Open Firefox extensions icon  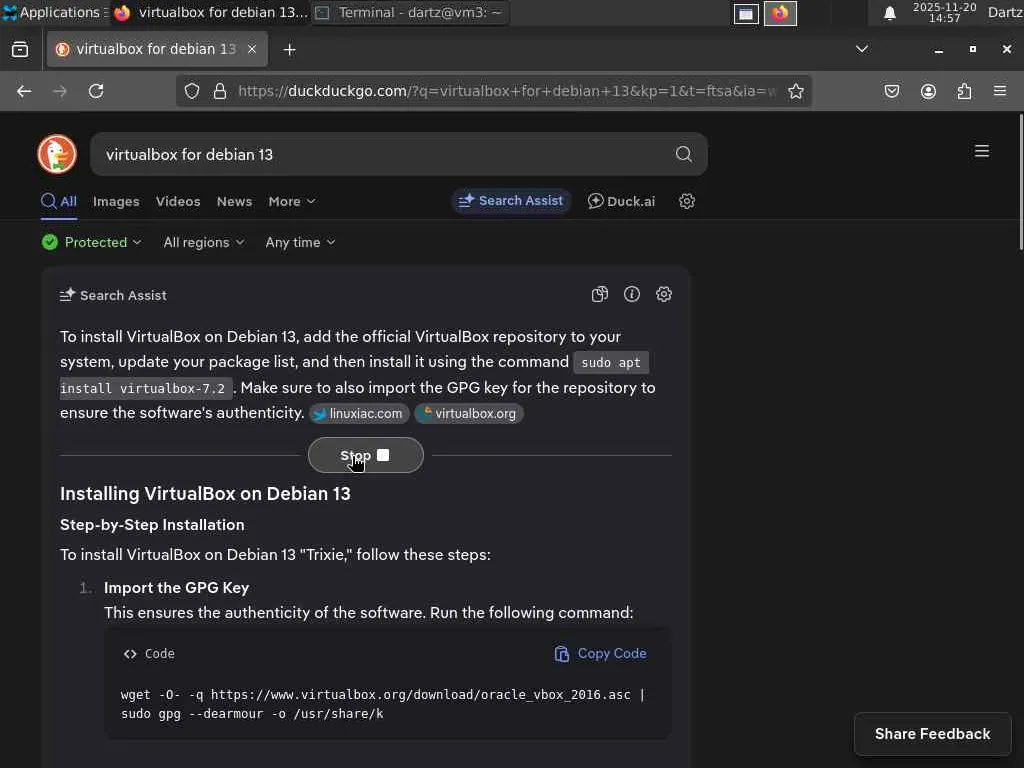pyautogui.click(x=964, y=91)
